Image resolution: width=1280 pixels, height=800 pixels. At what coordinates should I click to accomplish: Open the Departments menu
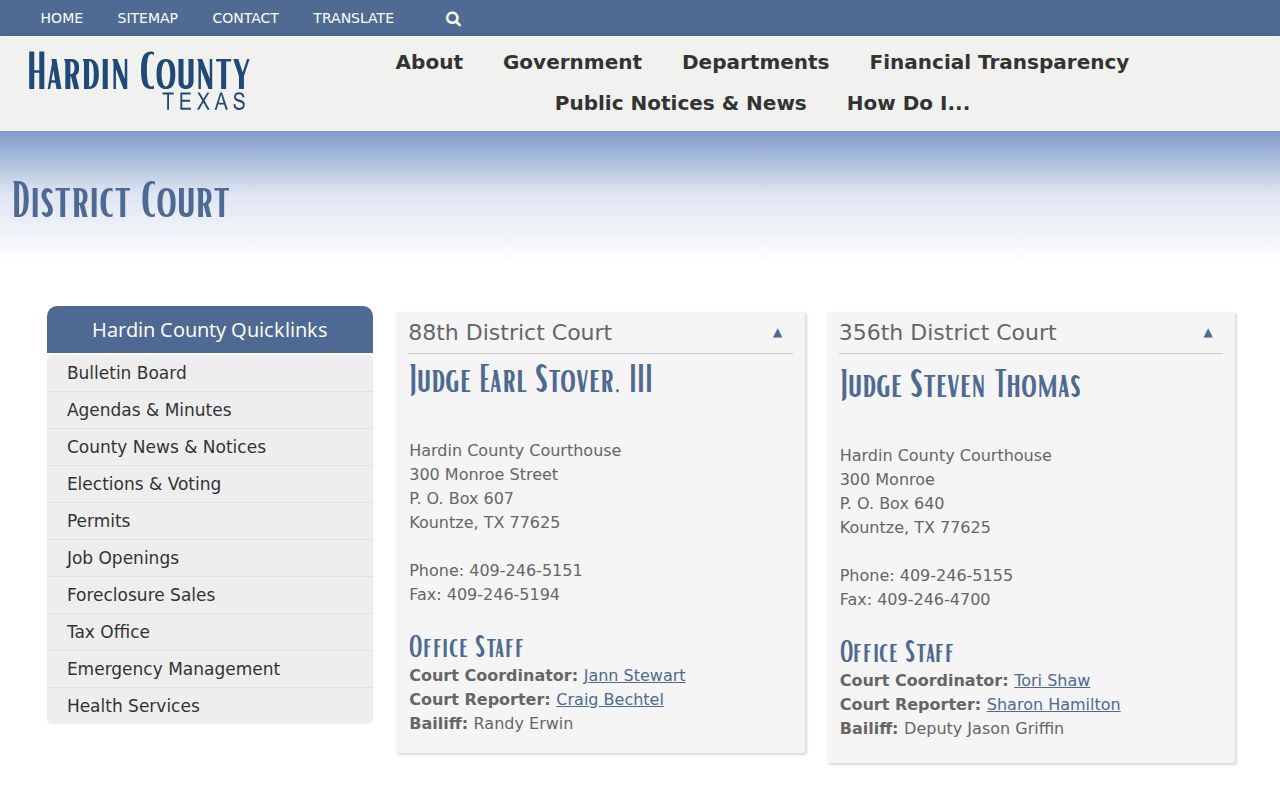click(755, 62)
